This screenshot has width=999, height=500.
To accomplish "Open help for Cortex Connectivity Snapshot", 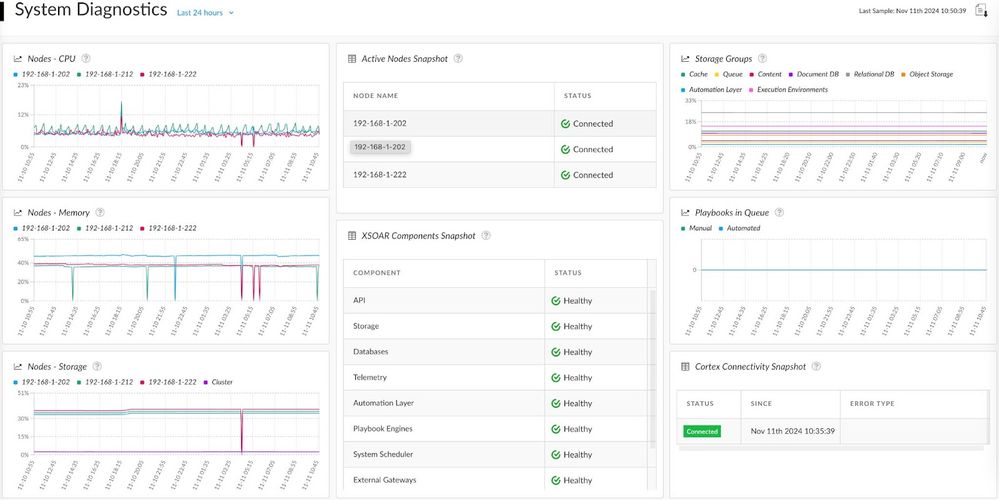I will click(816, 367).
